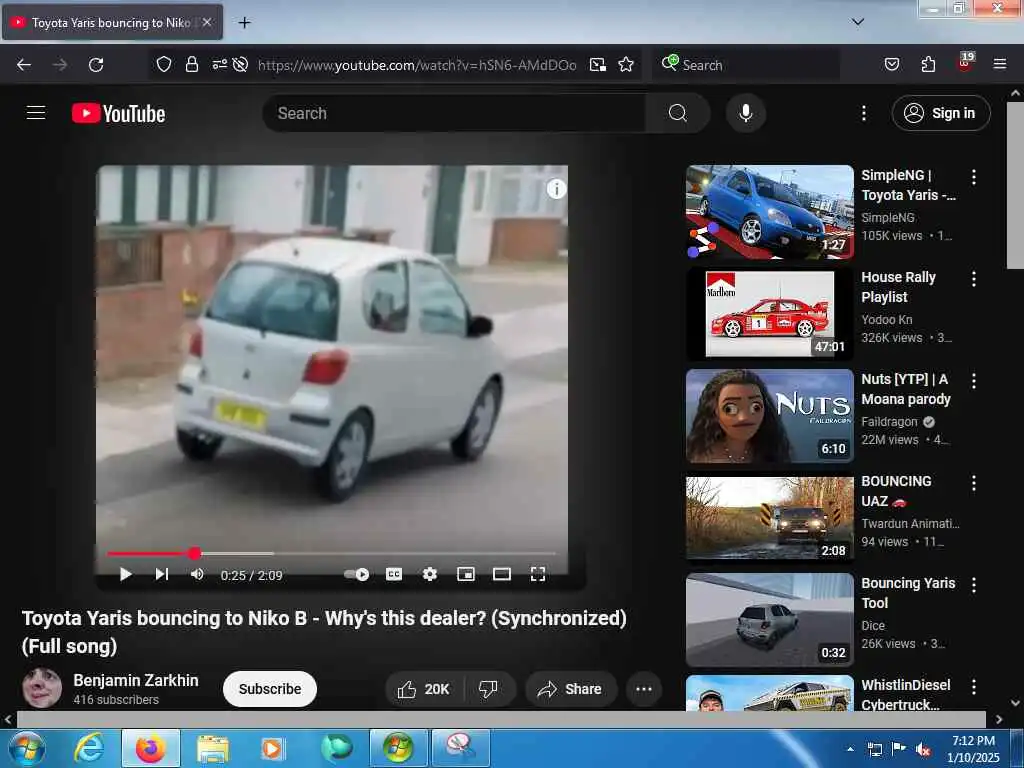Open Nuts Moana parody thumbnail

(x=769, y=416)
